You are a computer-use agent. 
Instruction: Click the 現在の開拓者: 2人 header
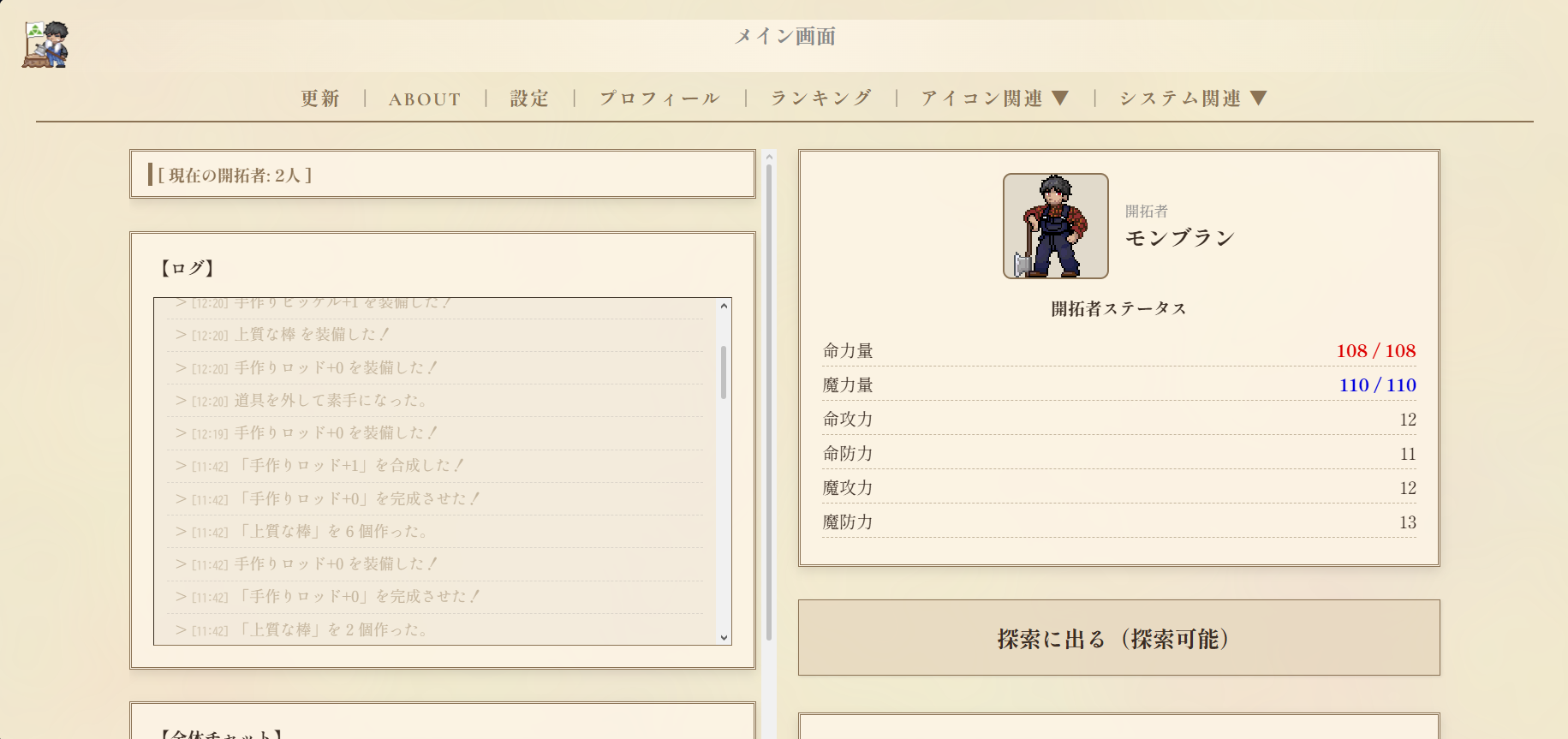235,176
